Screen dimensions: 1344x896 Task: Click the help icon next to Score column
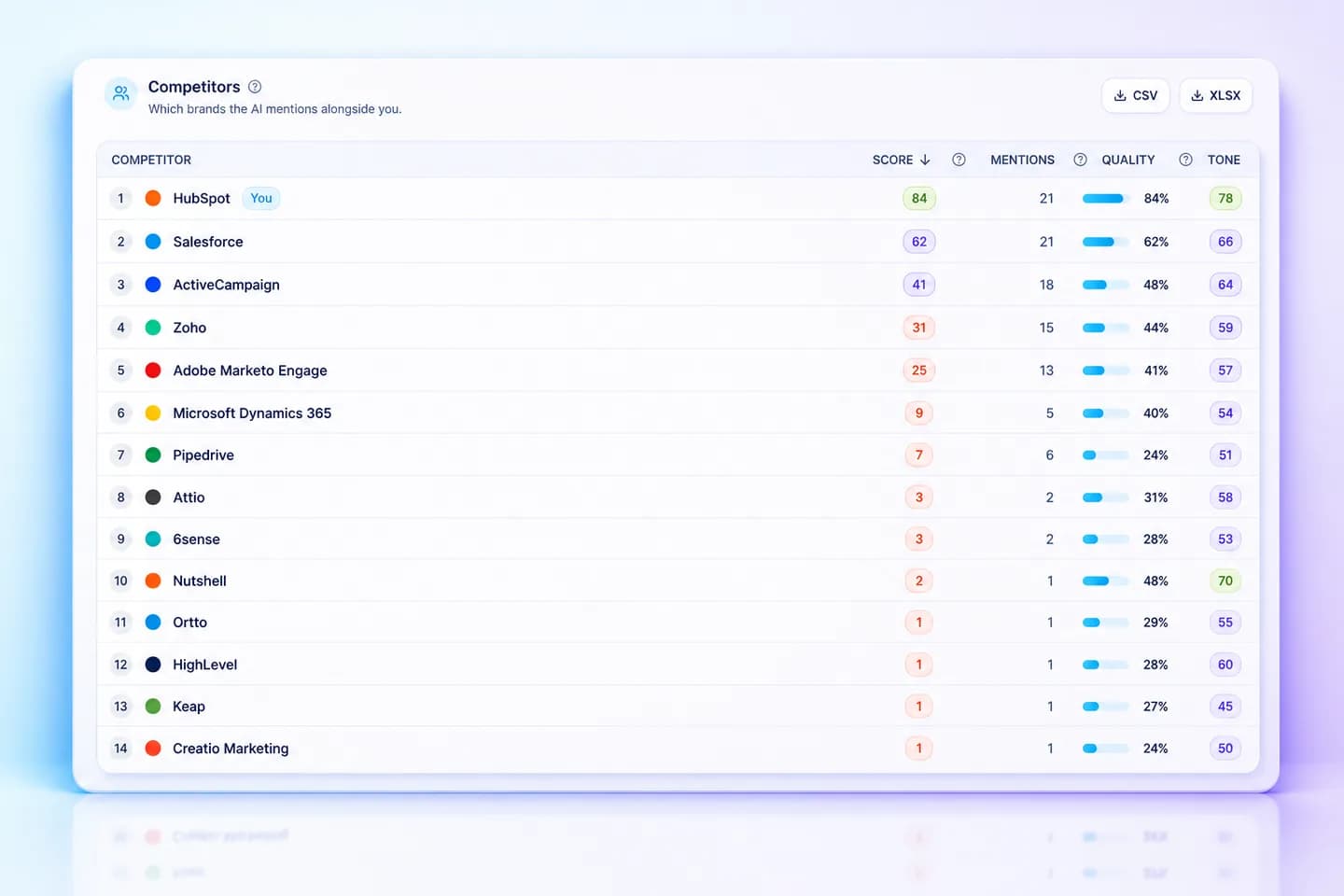[959, 160]
